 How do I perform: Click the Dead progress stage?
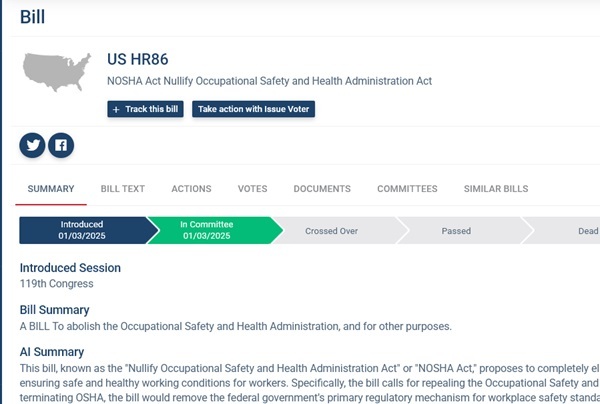click(585, 231)
